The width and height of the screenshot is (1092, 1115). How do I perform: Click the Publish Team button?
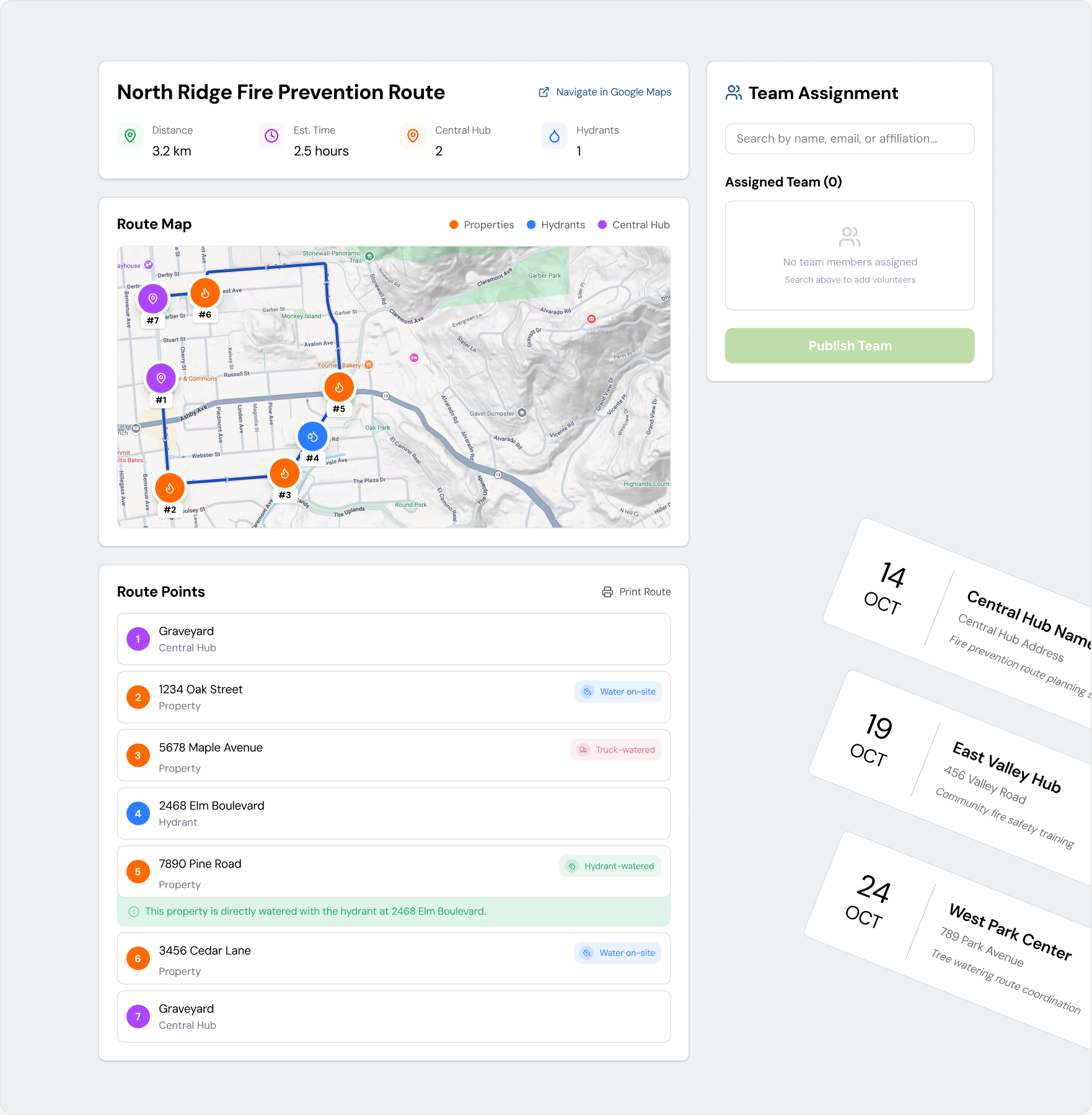(x=850, y=346)
